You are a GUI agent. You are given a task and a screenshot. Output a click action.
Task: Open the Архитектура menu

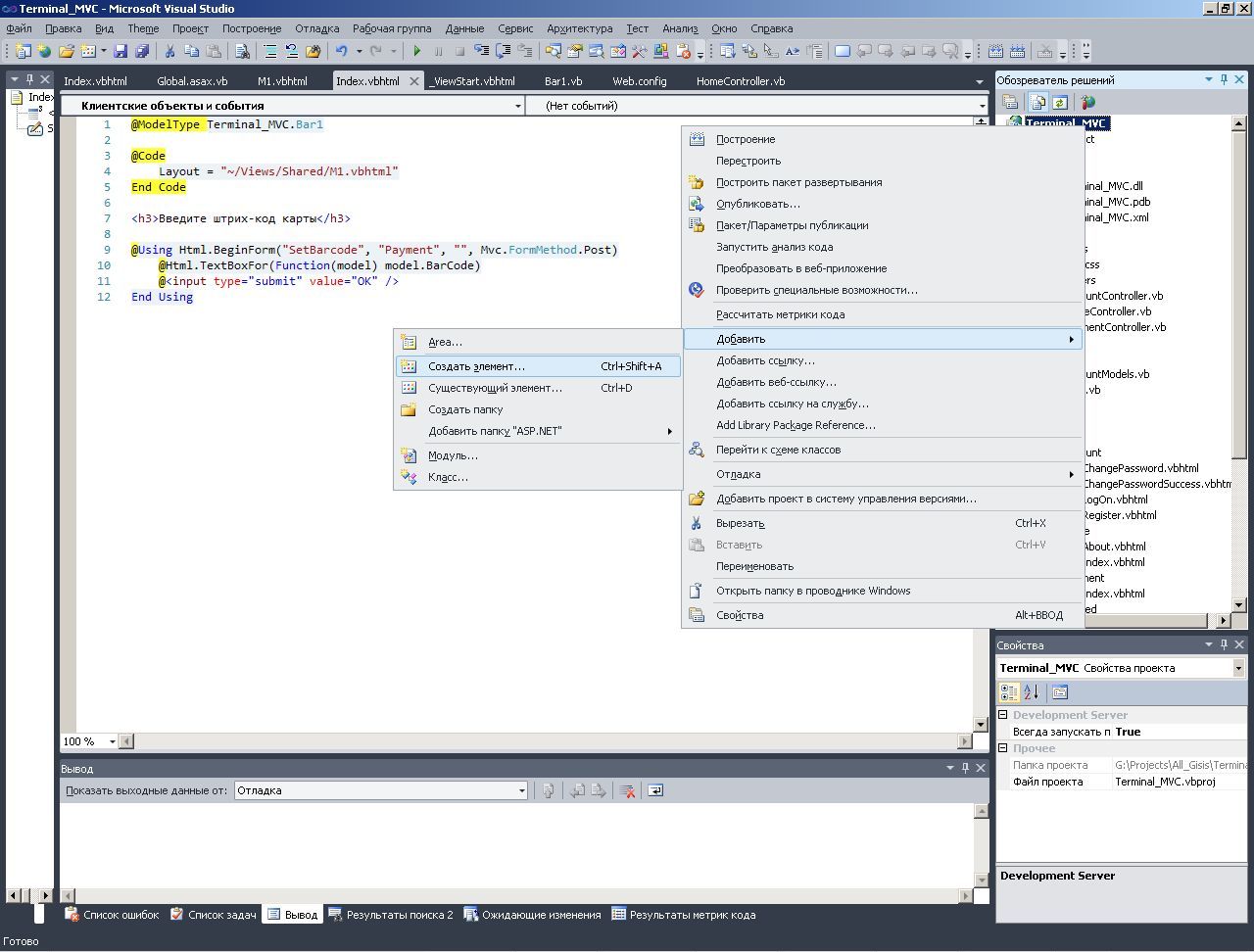click(x=580, y=28)
